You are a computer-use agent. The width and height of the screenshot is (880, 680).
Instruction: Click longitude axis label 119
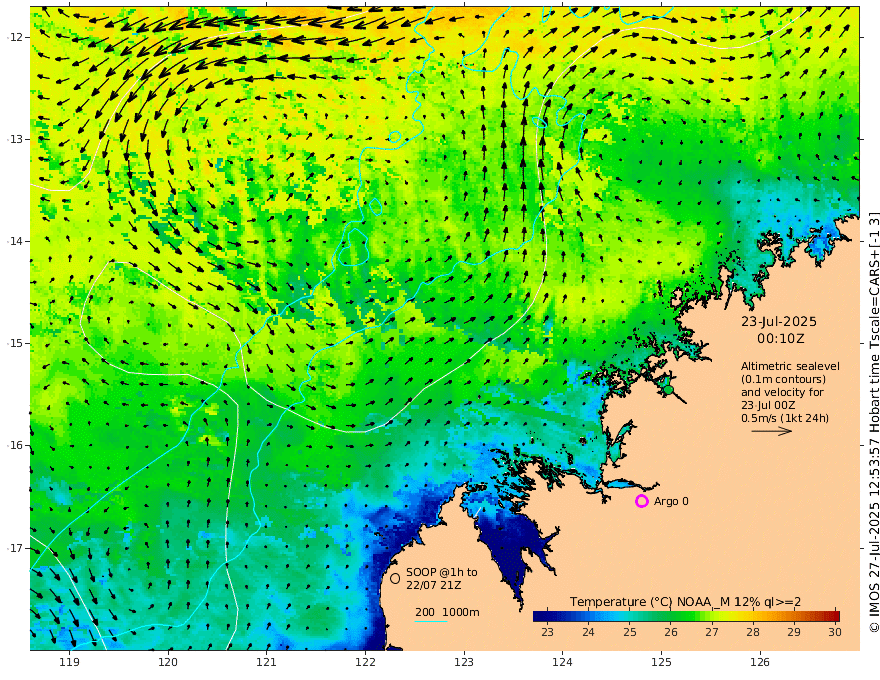point(69,662)
